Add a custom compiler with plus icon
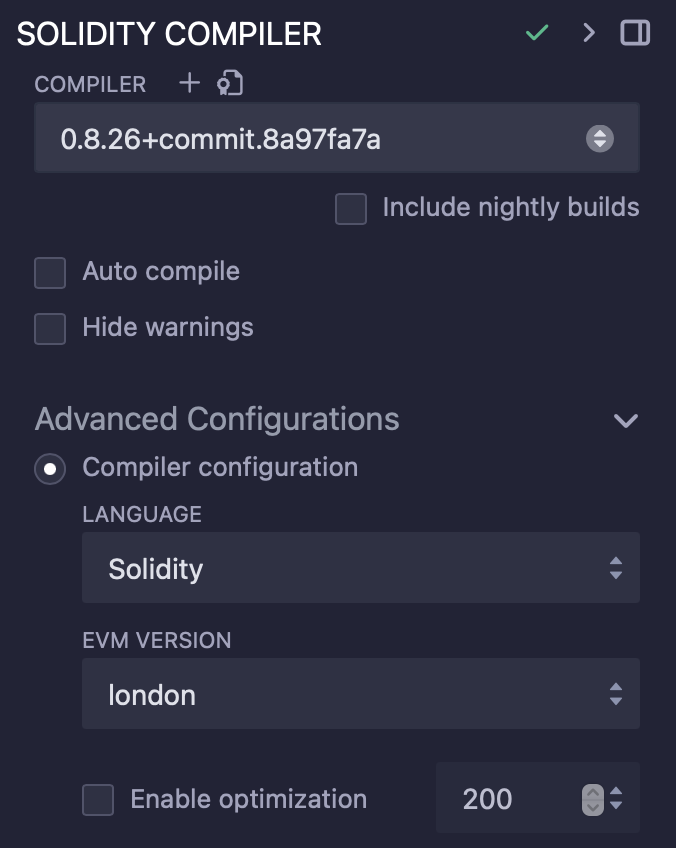 [189, 84]
